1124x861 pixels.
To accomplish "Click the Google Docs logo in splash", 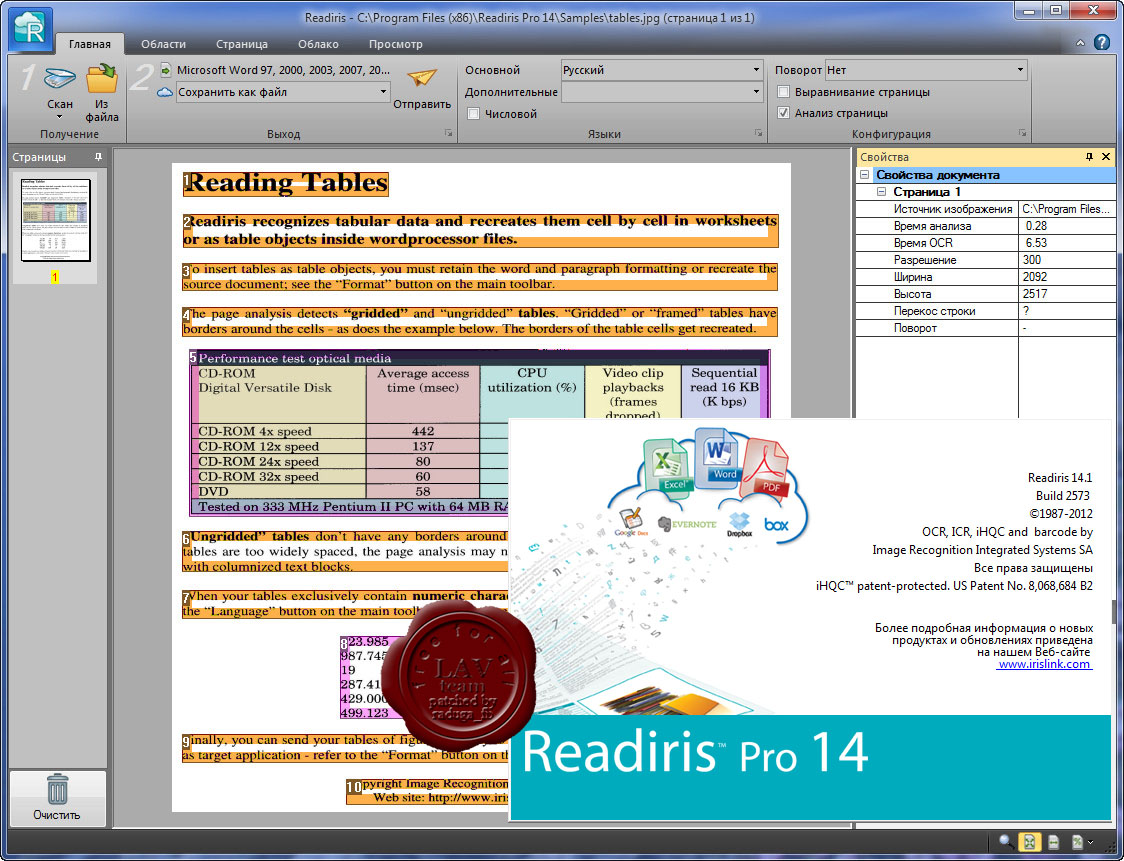I will pyautogui.click(x=631, y=522).
